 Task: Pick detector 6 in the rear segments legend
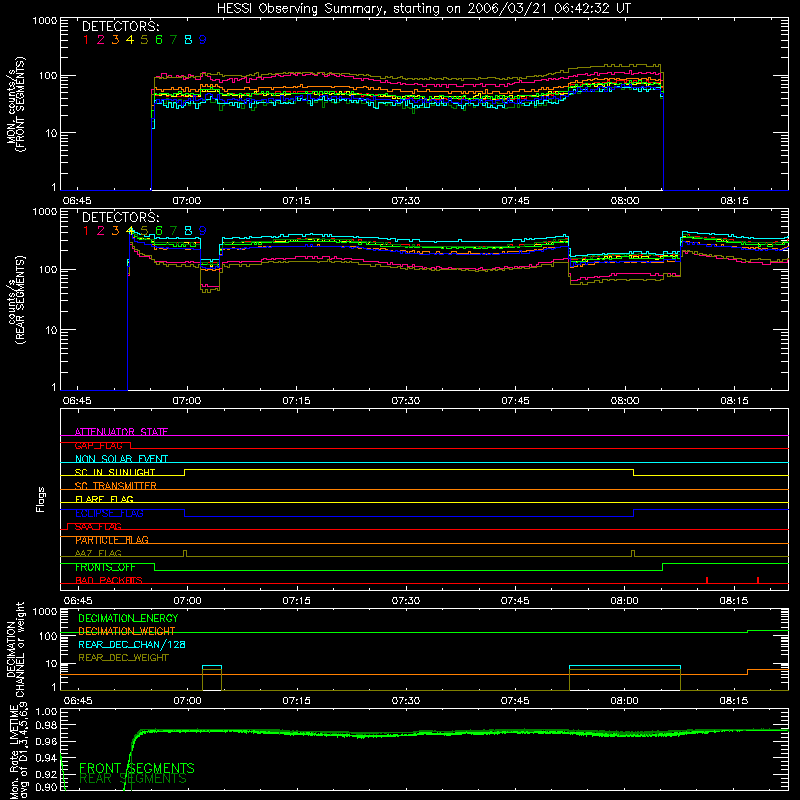pyautogui.click(x=159, y=231)
